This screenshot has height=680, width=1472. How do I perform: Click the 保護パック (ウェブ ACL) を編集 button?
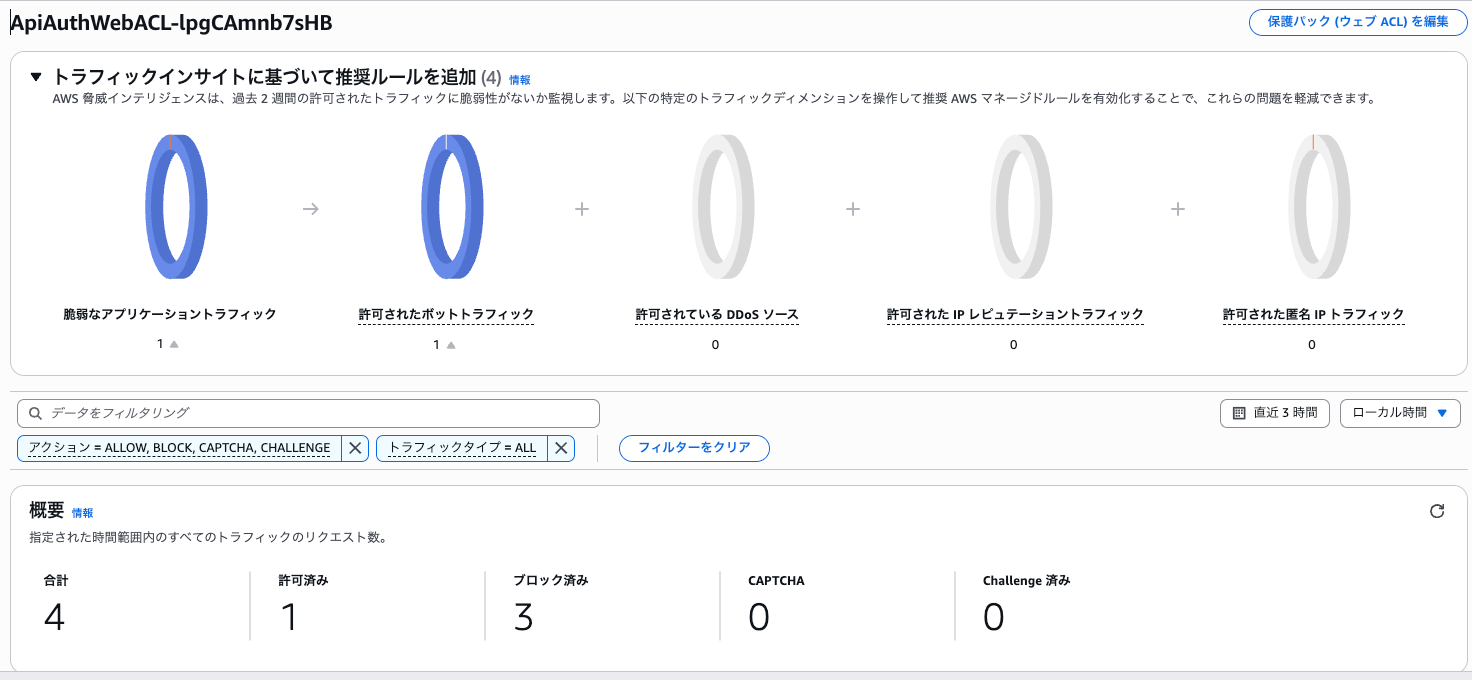(x=1357, y=22)
